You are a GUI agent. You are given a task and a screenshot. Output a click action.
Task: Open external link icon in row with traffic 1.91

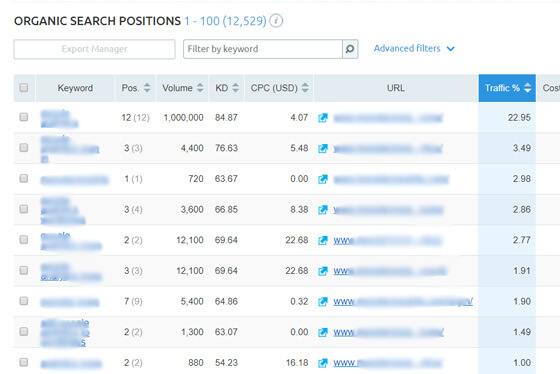click(x=323, y=271)
